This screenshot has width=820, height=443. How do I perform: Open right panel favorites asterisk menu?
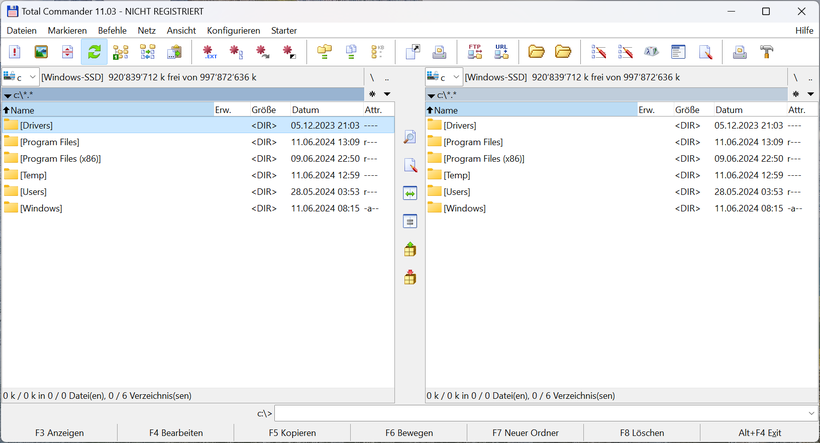pos(795,94)
